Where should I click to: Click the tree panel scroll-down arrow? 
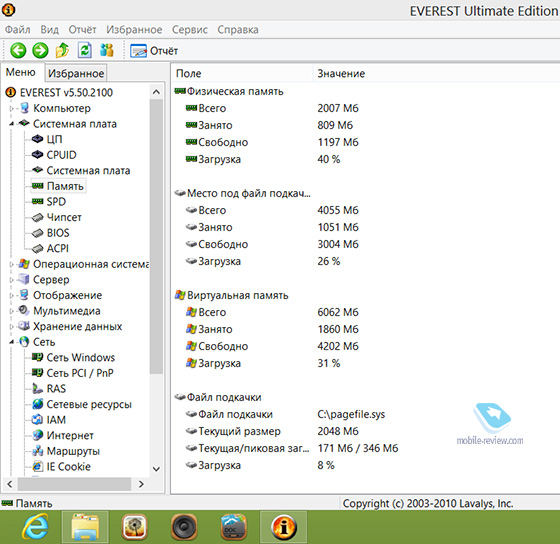[156, 469]
